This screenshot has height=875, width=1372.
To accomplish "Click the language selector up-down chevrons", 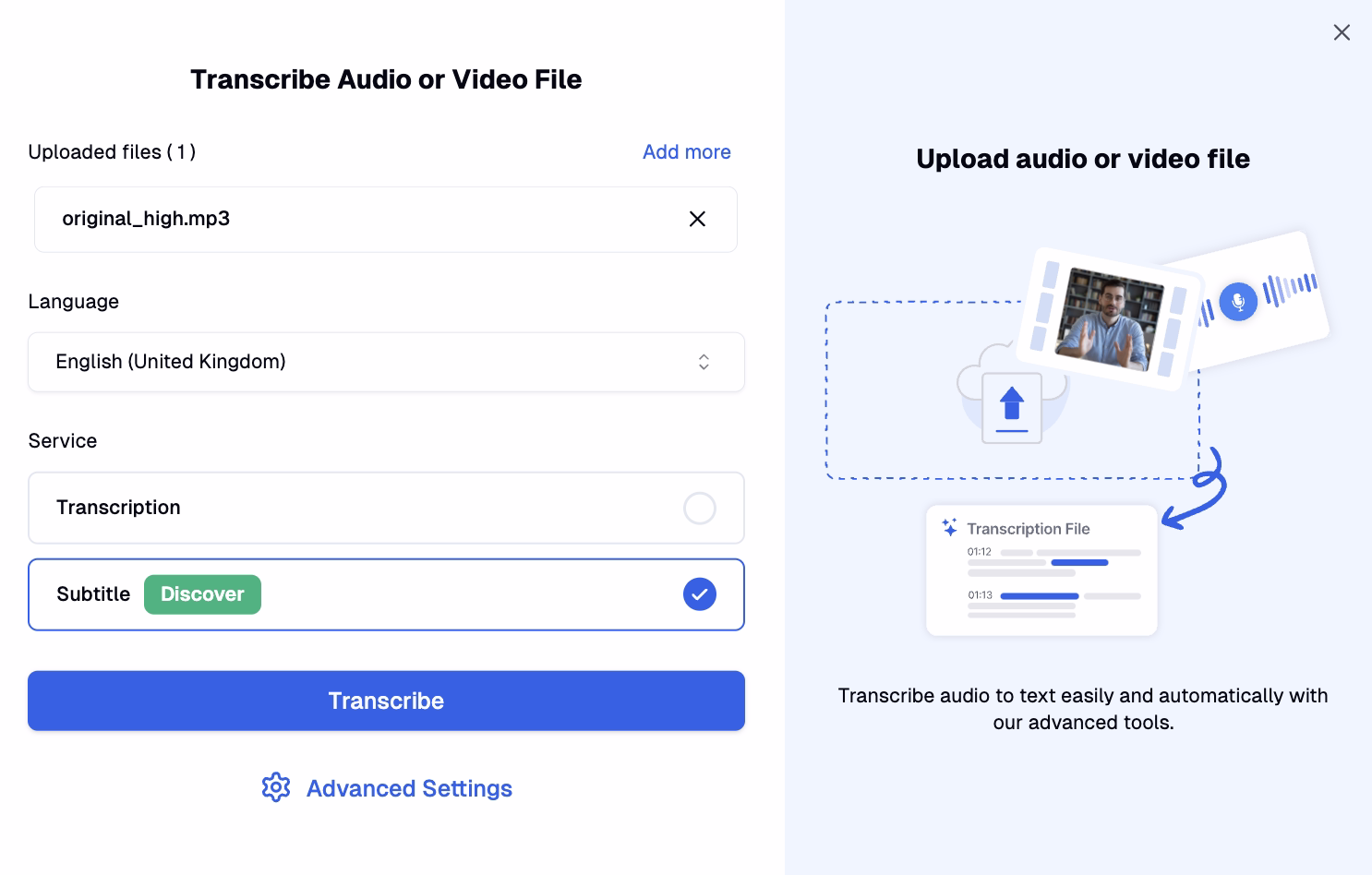I will pos(704,362).
